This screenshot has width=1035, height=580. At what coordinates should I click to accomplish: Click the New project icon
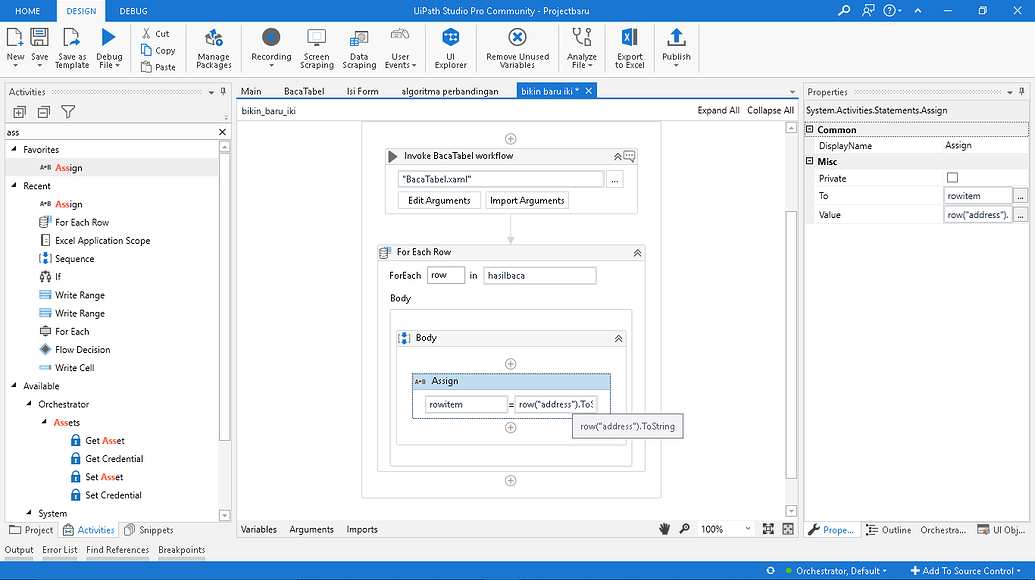pos(15,38)
